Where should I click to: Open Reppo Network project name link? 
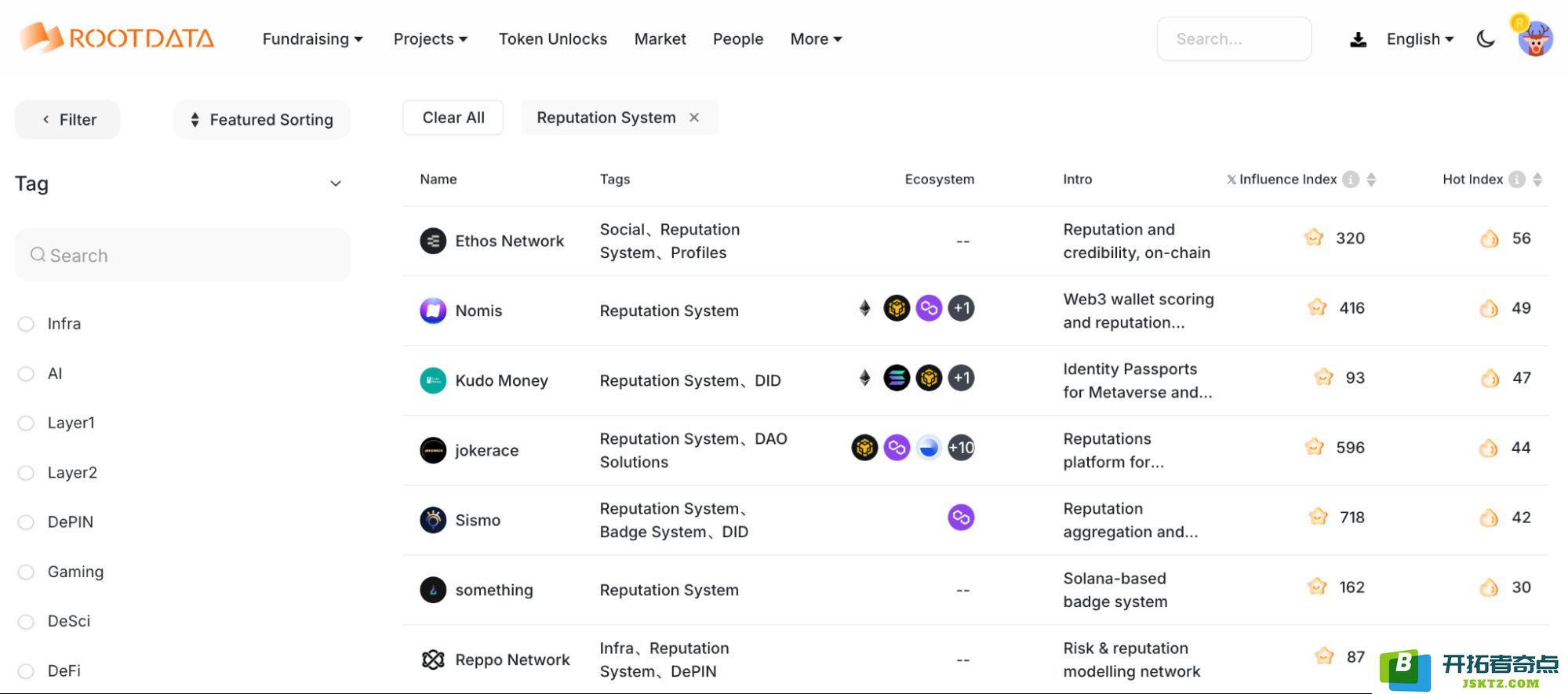[512, 659]
